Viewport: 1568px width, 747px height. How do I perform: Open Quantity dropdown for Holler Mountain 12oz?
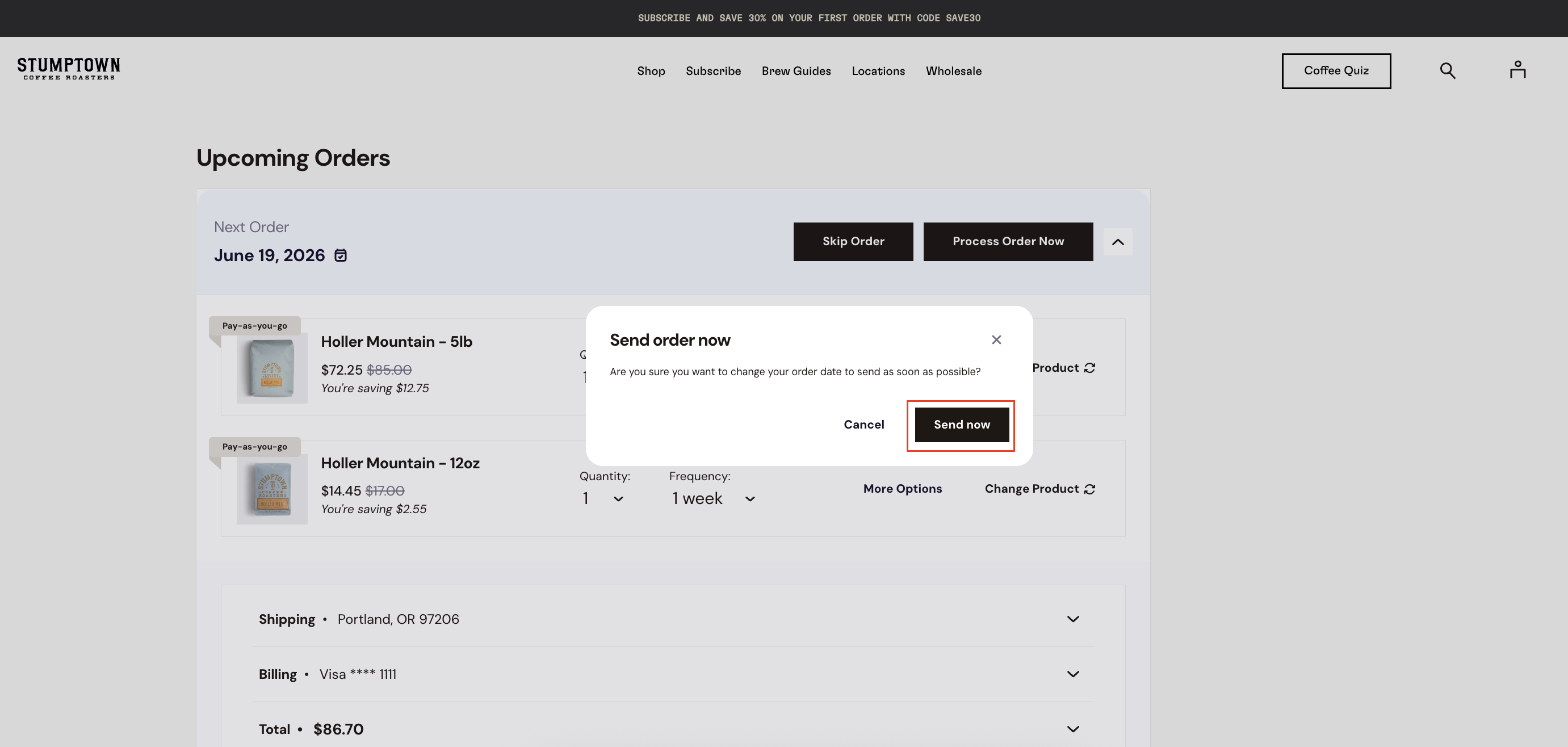pos(602,498)
